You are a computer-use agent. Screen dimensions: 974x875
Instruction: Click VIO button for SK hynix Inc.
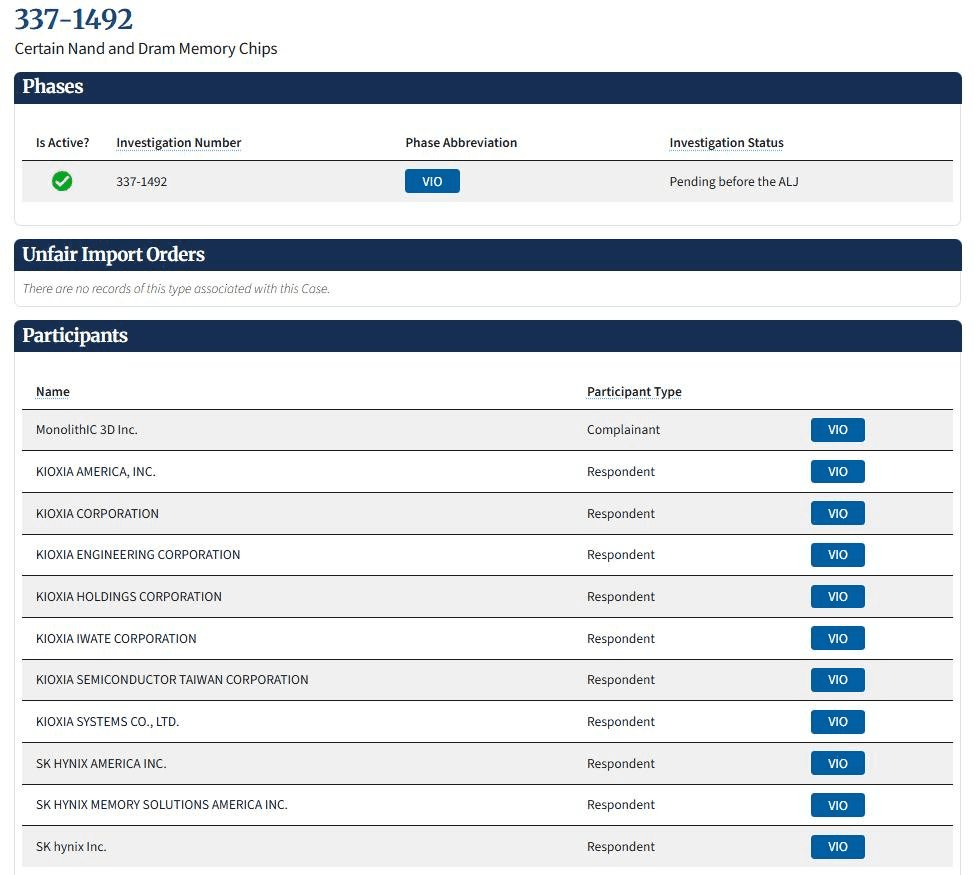click(x=837, y=847)
